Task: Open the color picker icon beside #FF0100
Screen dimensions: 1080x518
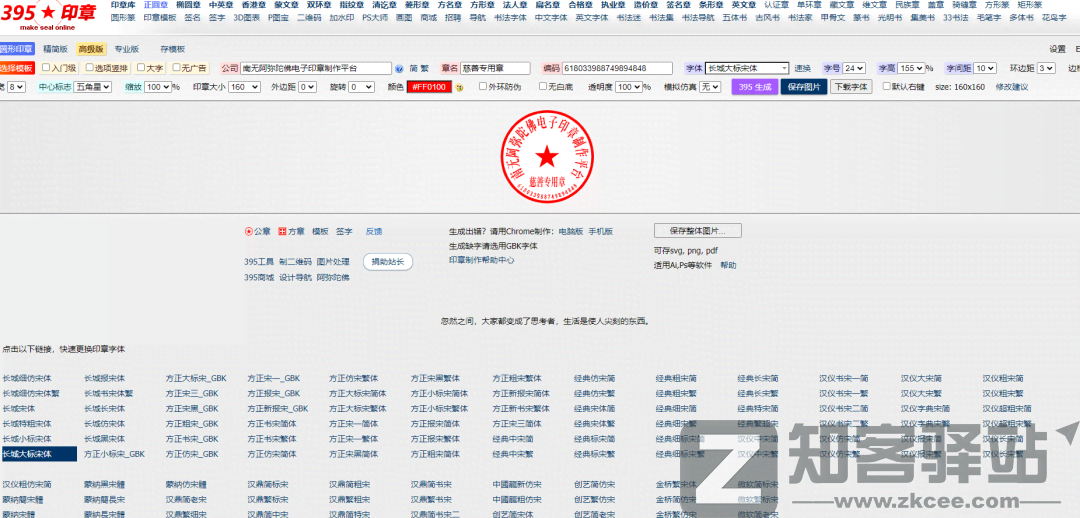Action: (x=459, y=88)
